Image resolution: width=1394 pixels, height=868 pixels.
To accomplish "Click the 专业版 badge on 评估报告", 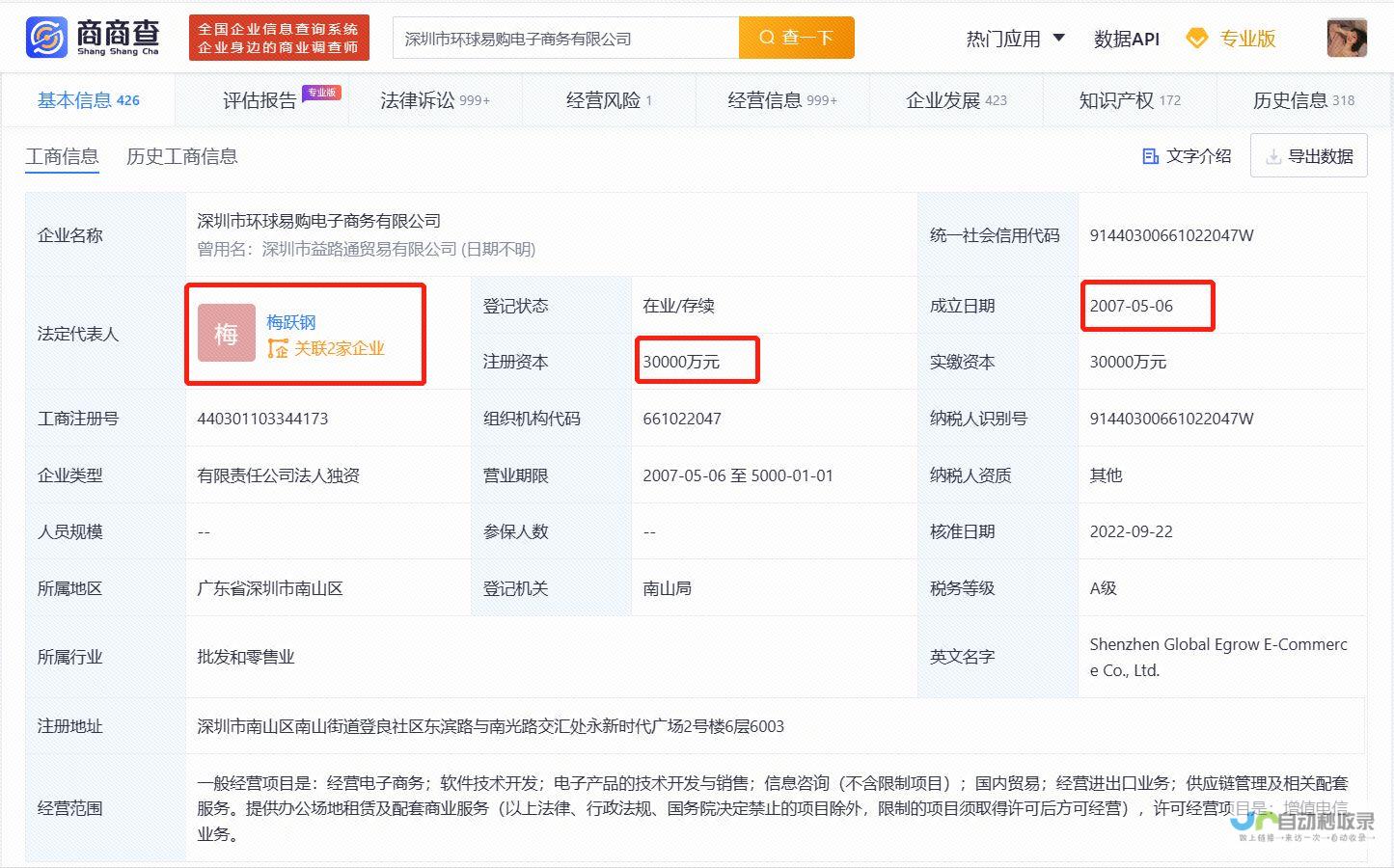I will point(321,93).
